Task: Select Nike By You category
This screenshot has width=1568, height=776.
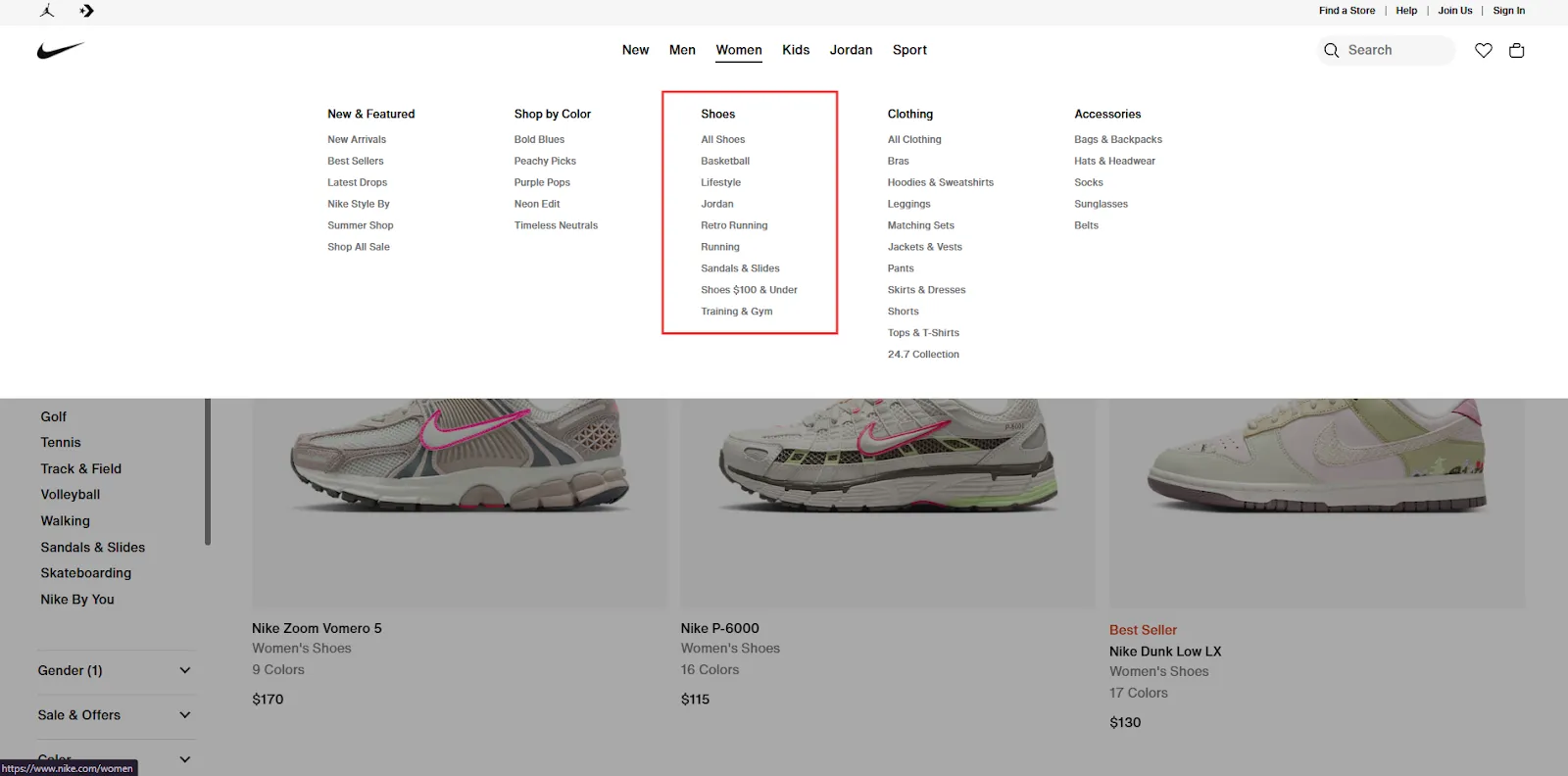Action: pyautogui.click(x=77, y=600)
